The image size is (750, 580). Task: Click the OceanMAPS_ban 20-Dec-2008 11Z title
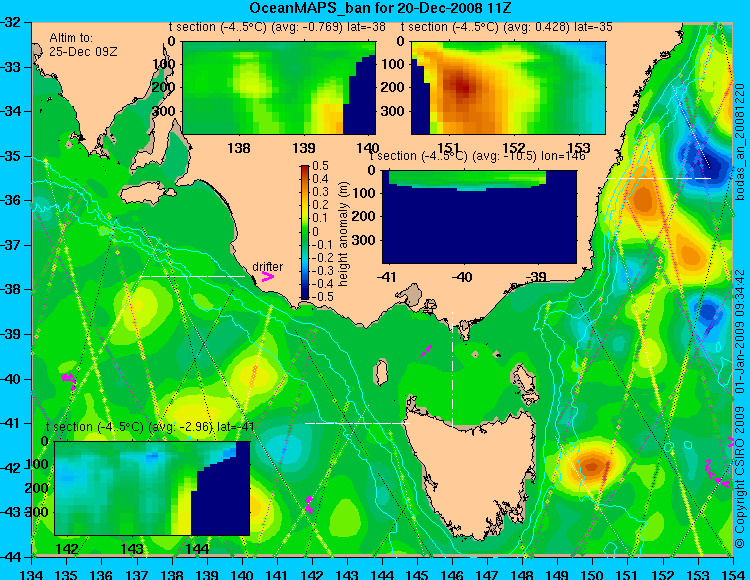coord(381,8)
